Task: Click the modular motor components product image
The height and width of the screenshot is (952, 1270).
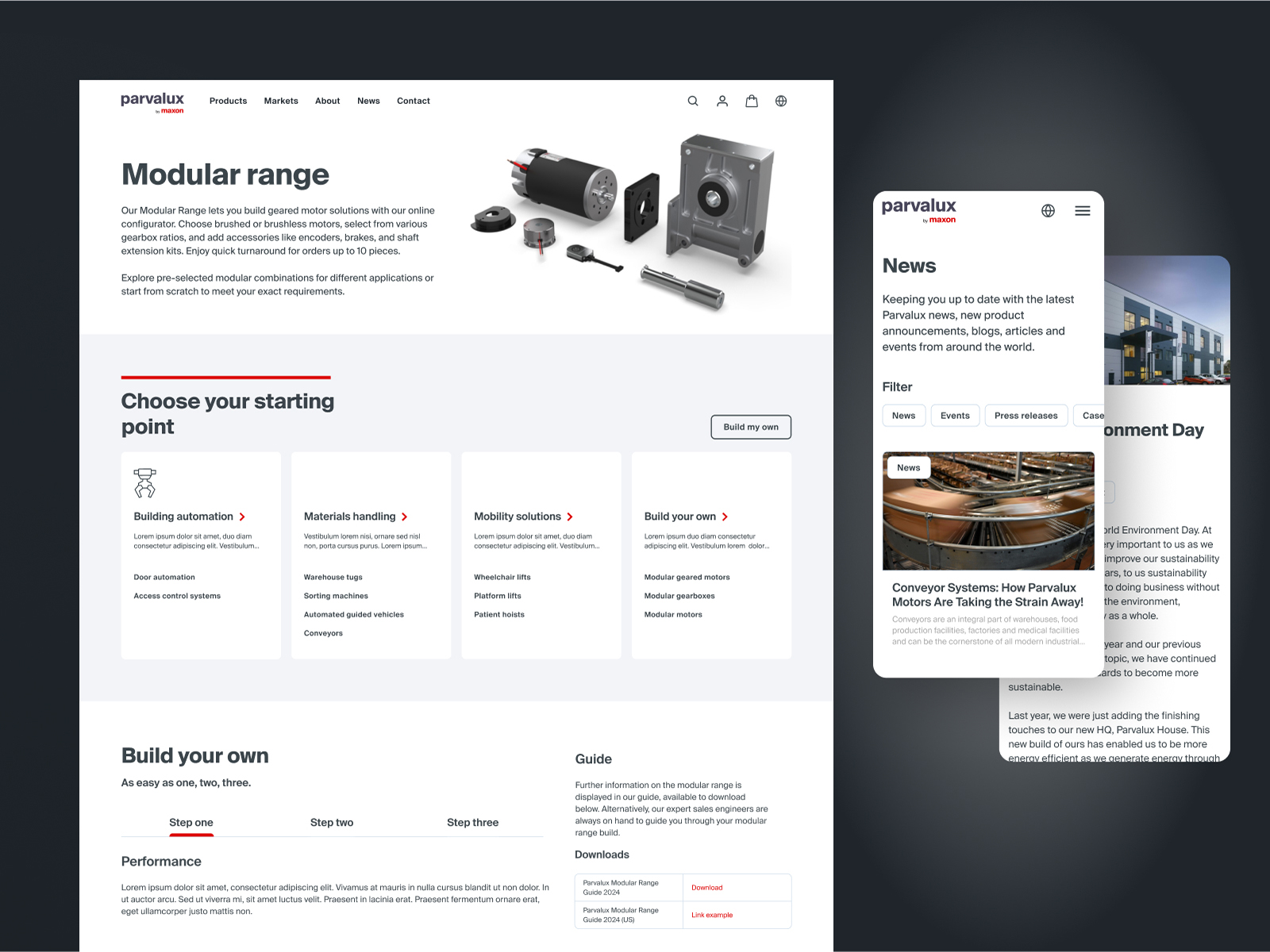Action: 631,222
